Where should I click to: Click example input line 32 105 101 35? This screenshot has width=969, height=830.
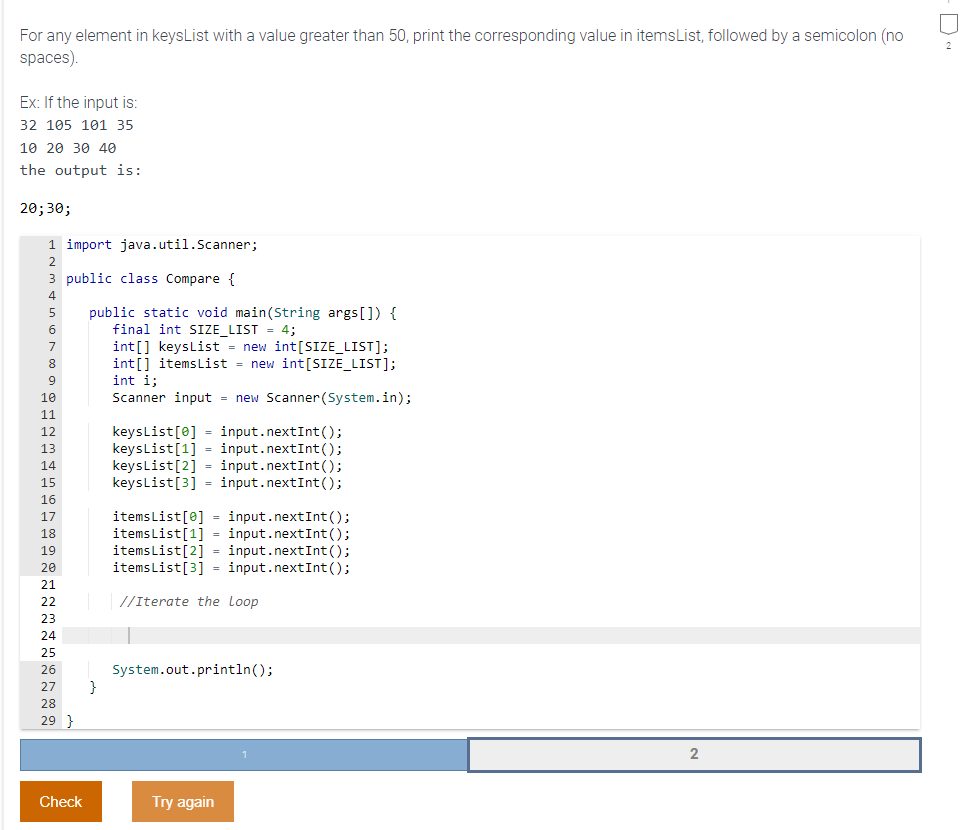(77, 125)
